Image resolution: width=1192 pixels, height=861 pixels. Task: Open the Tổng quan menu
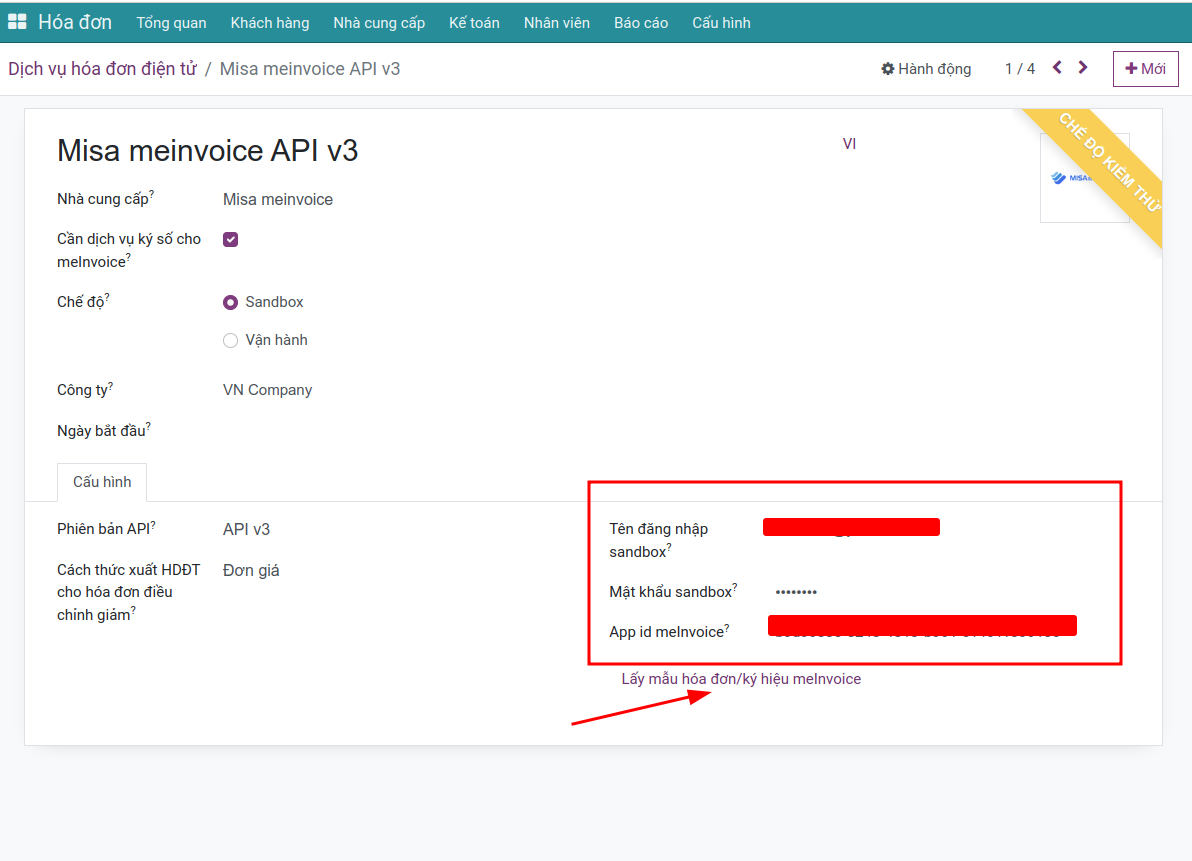click(x=171, y=22)
